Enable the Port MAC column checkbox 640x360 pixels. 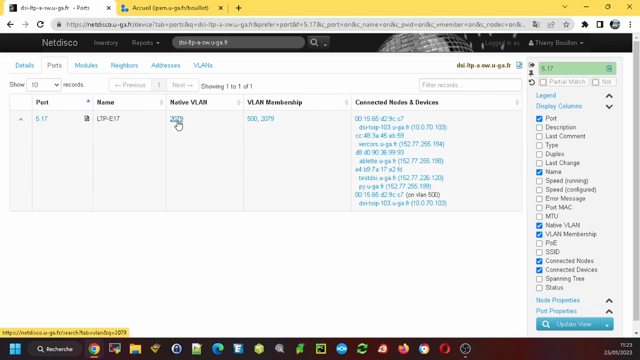539,208
